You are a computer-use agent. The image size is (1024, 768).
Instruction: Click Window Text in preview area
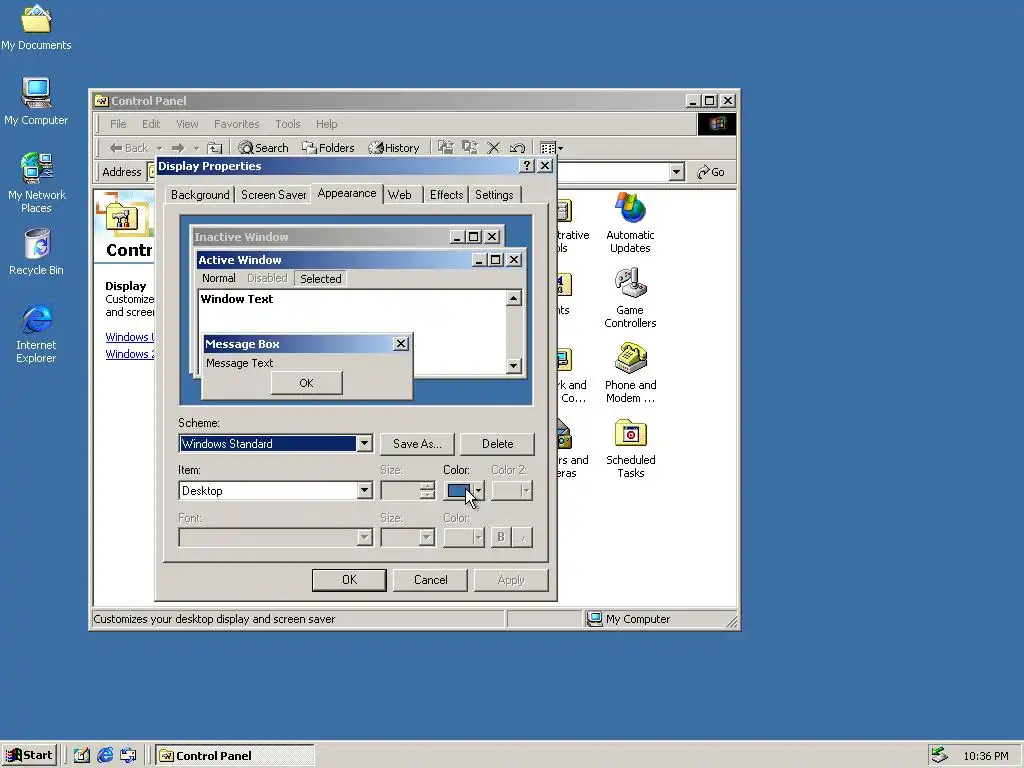(237, 299)
